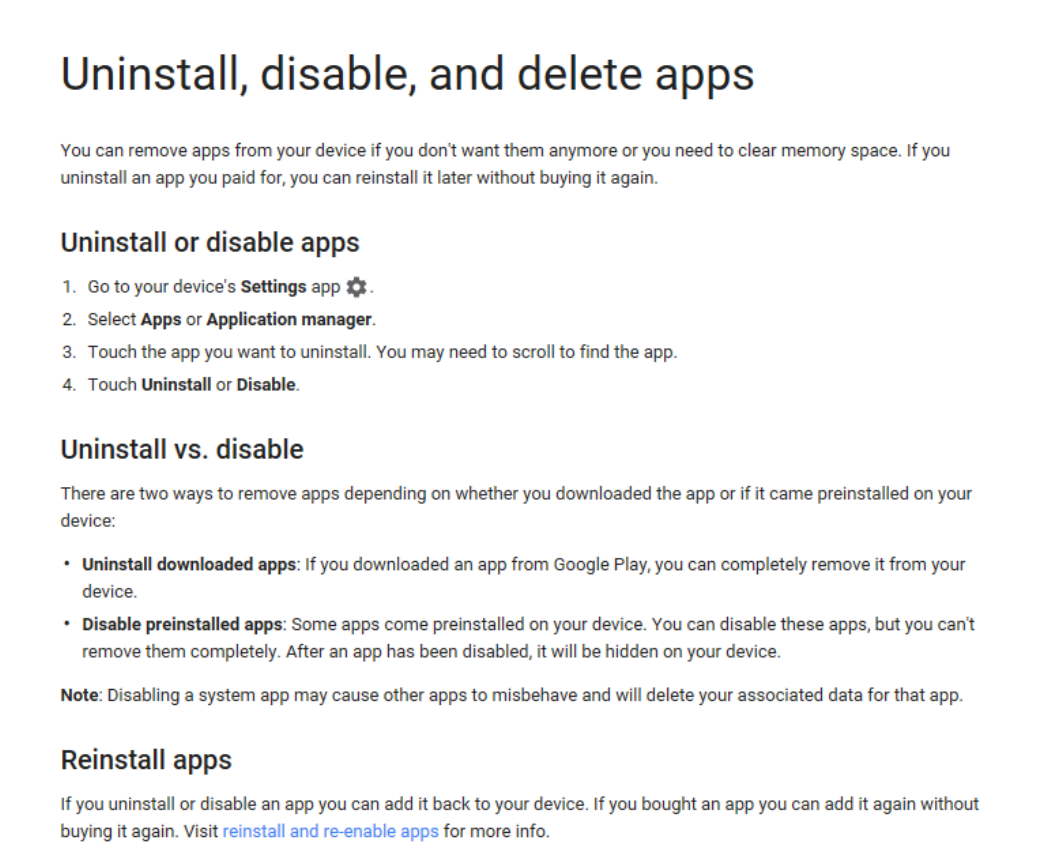
Task: Click the Disable preinstalled apps bullet label
Action: [x=182, y=625]
